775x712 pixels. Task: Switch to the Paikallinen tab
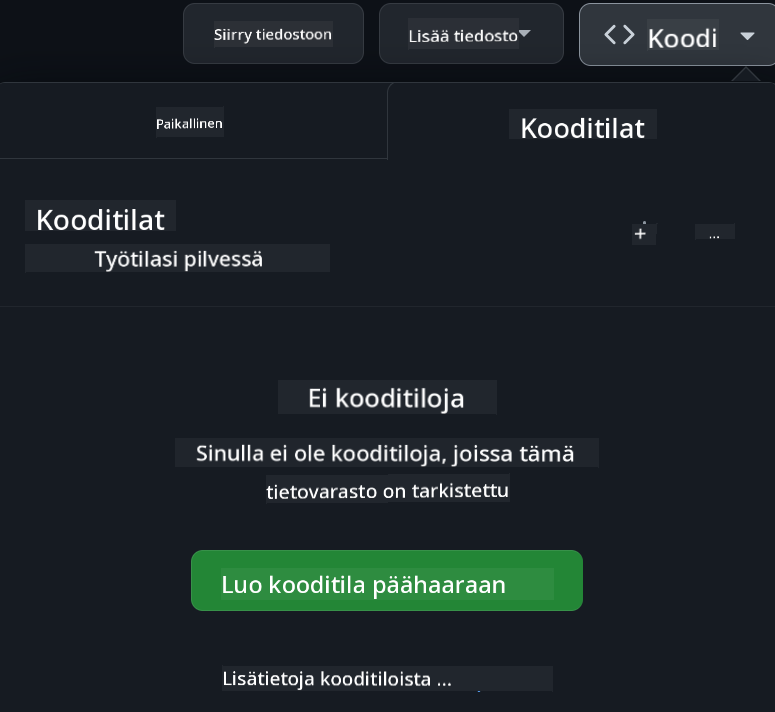point(189,124)
